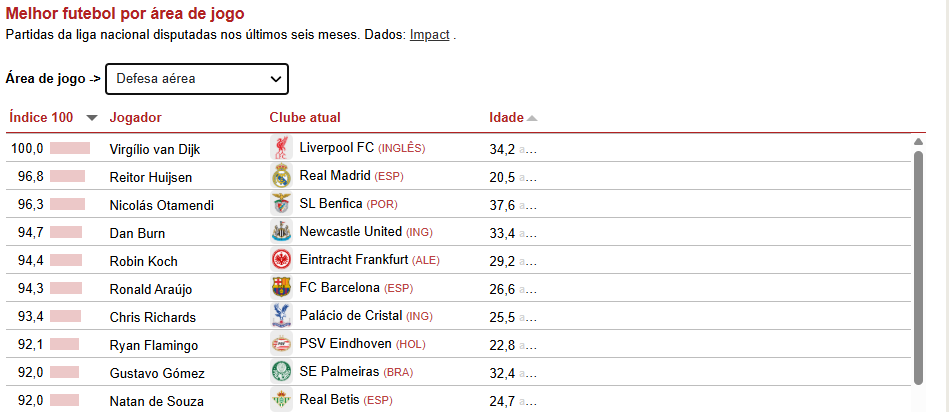Select Nicolás Otamendi in the player list
949x412 pixels.
tap(158, 205)
